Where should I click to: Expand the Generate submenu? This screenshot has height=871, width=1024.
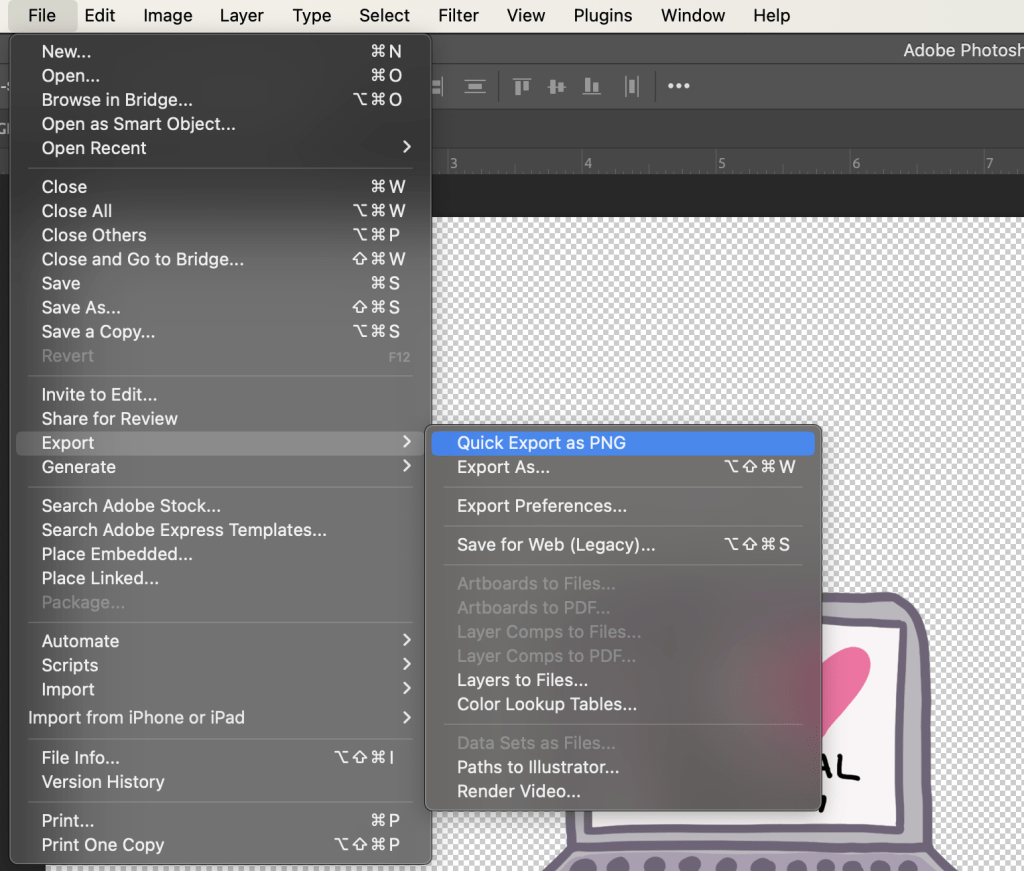click(79, 467)
